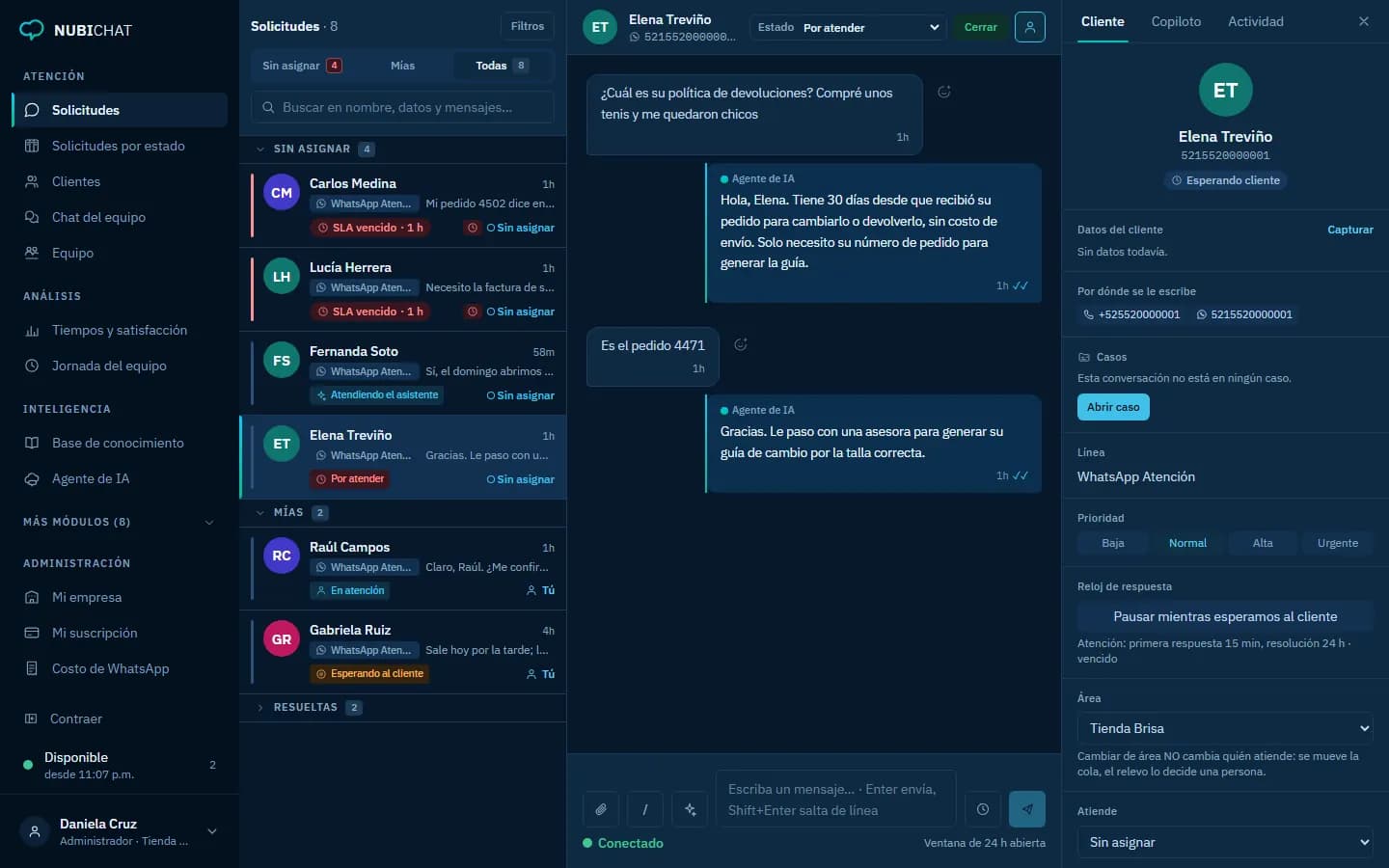Open Tiempos y satisfacción analytics
This screenshot has width=1389, height=868.
120,330
